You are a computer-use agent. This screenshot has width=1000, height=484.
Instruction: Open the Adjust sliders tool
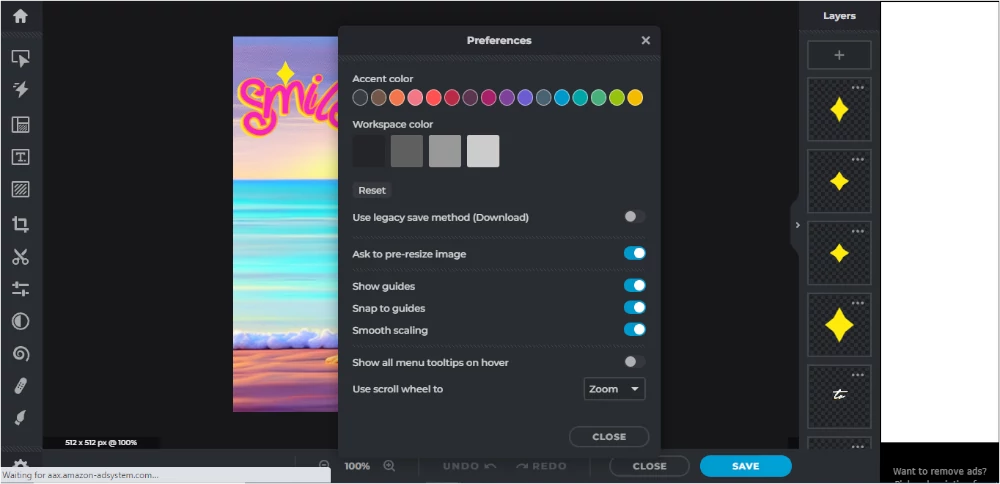(x=20, y=289)
